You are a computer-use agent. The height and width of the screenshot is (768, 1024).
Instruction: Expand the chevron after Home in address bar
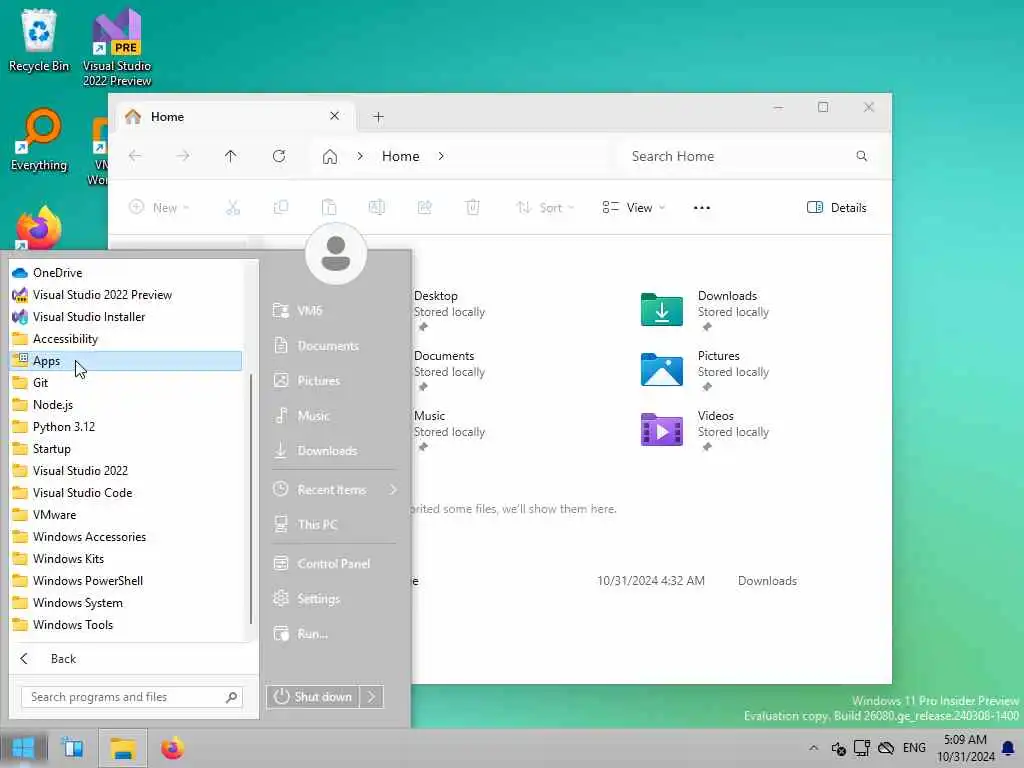tap(441, 156)
